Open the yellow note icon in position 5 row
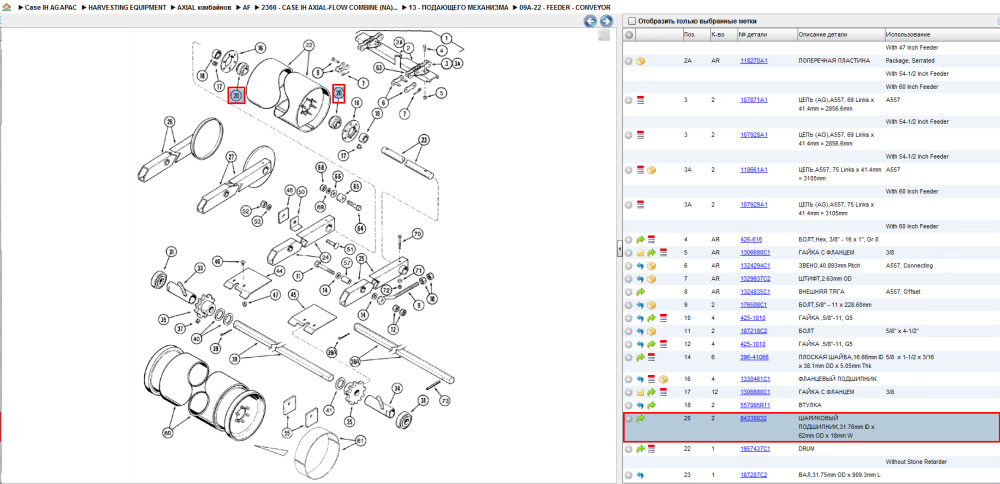The width and height of the screenshot is (1000, 484). click(x=641, y=253)
